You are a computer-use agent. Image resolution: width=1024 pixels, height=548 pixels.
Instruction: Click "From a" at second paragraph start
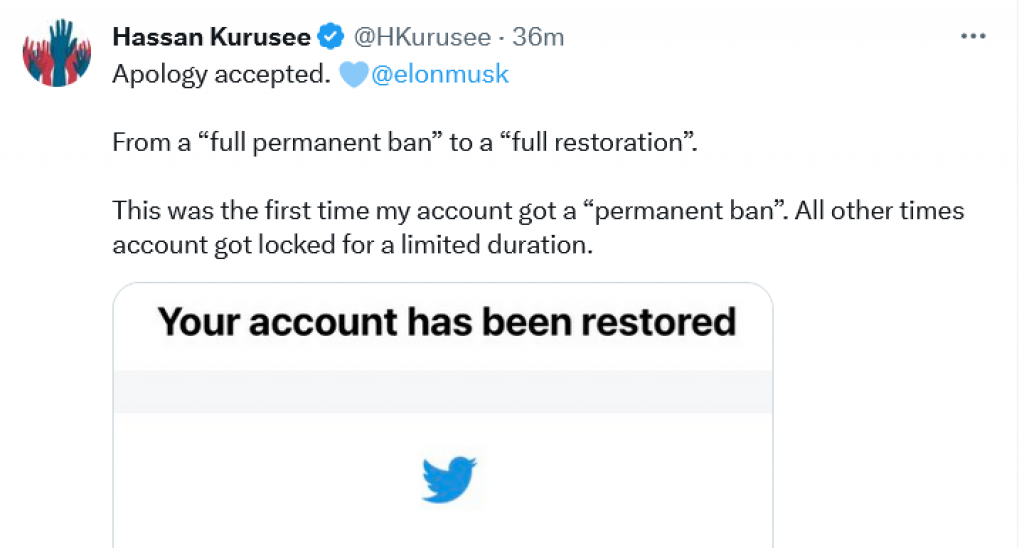pos(151,142)
